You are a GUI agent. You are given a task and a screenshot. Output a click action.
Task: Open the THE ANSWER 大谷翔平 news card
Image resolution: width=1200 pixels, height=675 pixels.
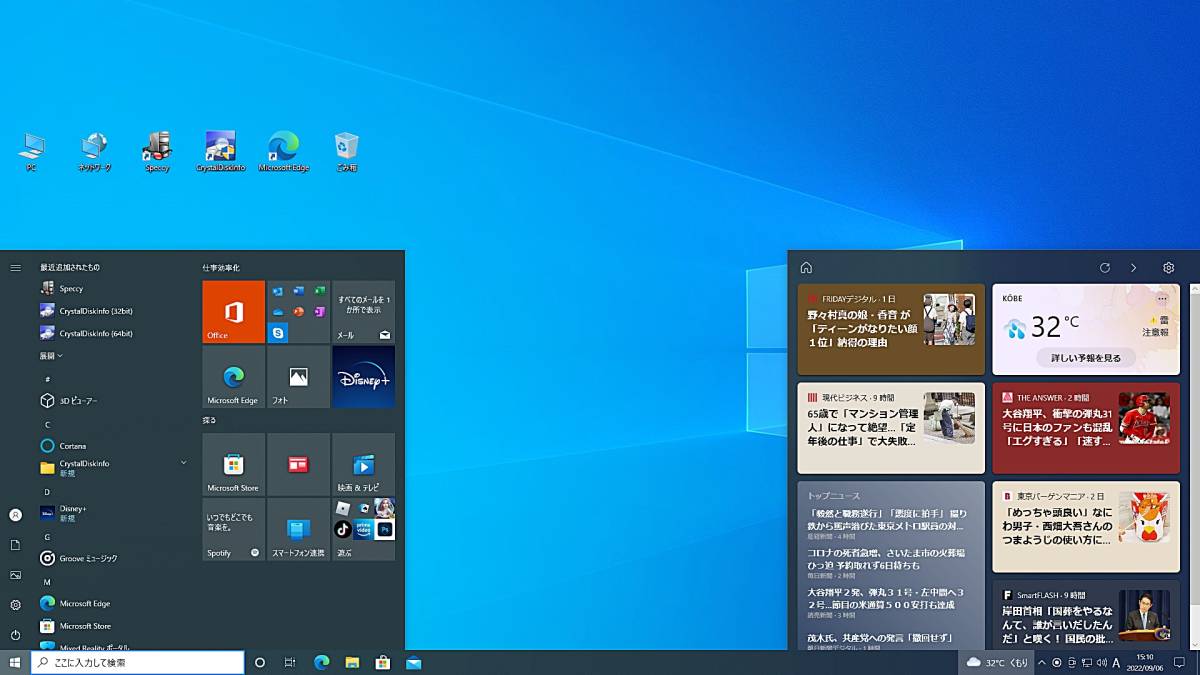1086,428
